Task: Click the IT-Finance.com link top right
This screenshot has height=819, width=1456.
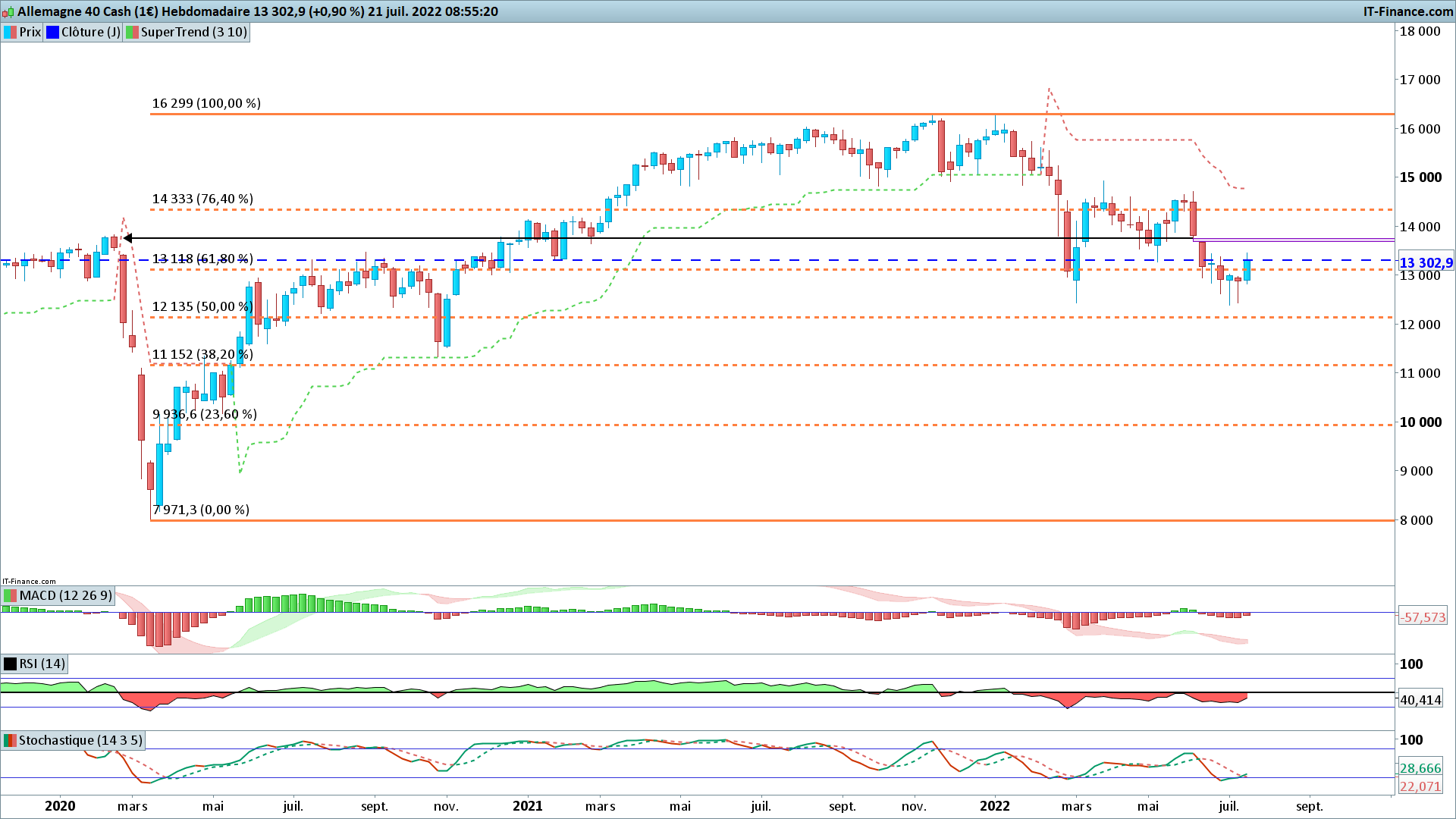Action: click(1407, 11)
